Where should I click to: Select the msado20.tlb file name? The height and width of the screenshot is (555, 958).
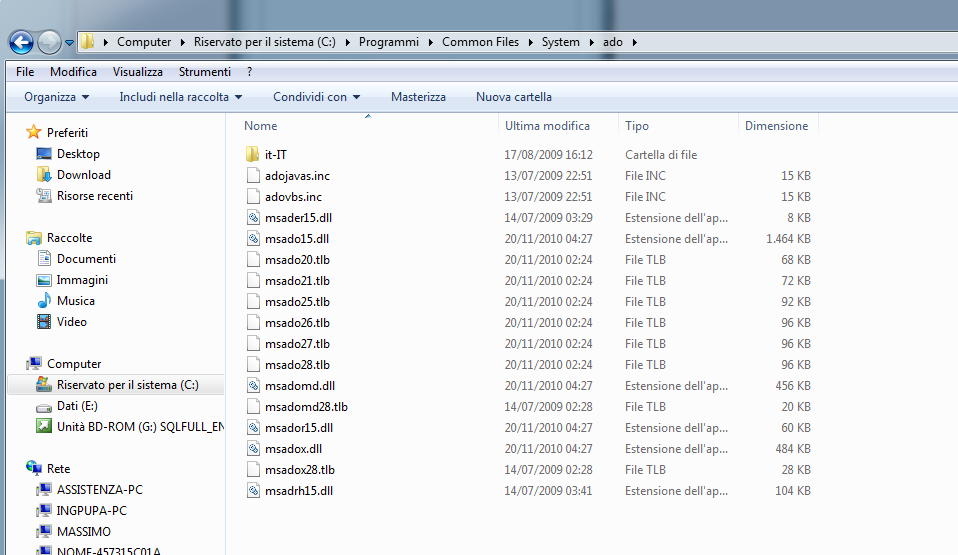pos(297,260)
